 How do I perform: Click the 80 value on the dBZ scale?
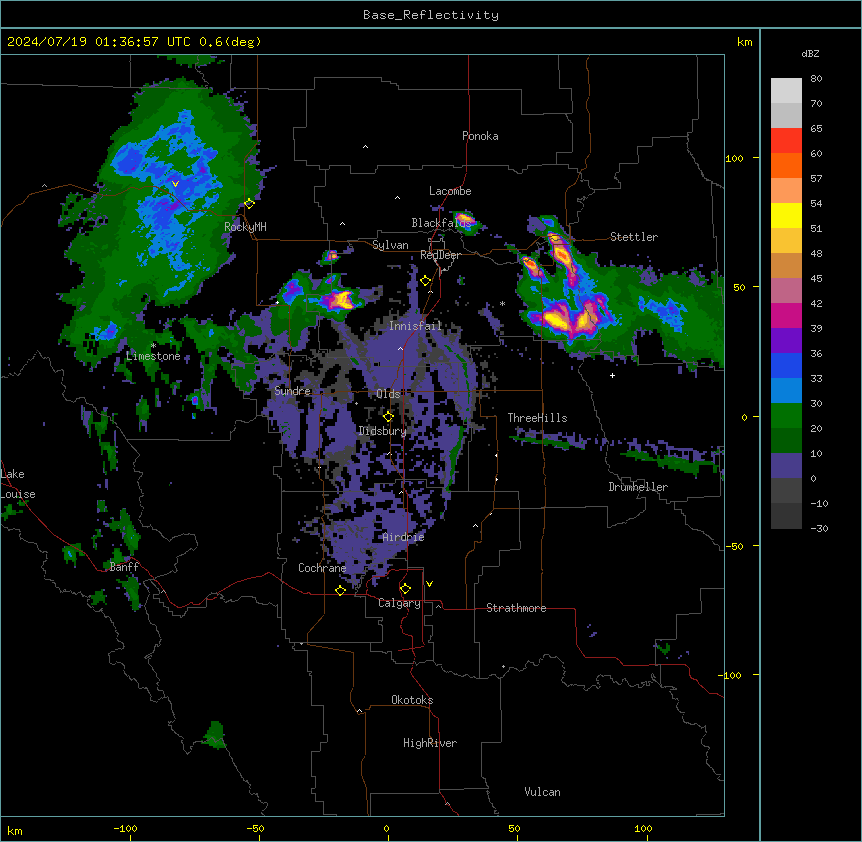click(816, 79)
